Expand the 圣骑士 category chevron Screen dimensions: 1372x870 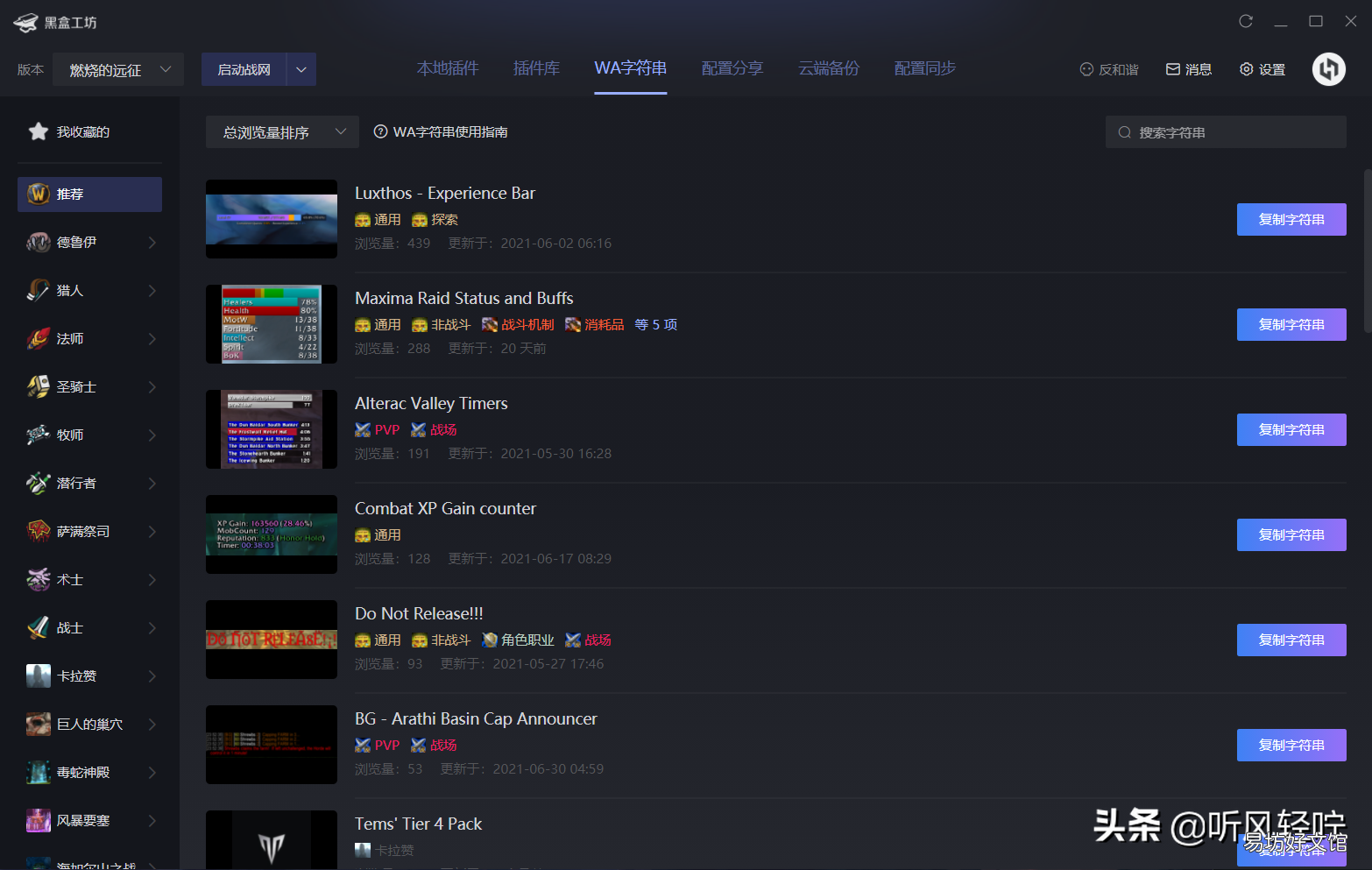pyautogui.click(x=152, y=386)
